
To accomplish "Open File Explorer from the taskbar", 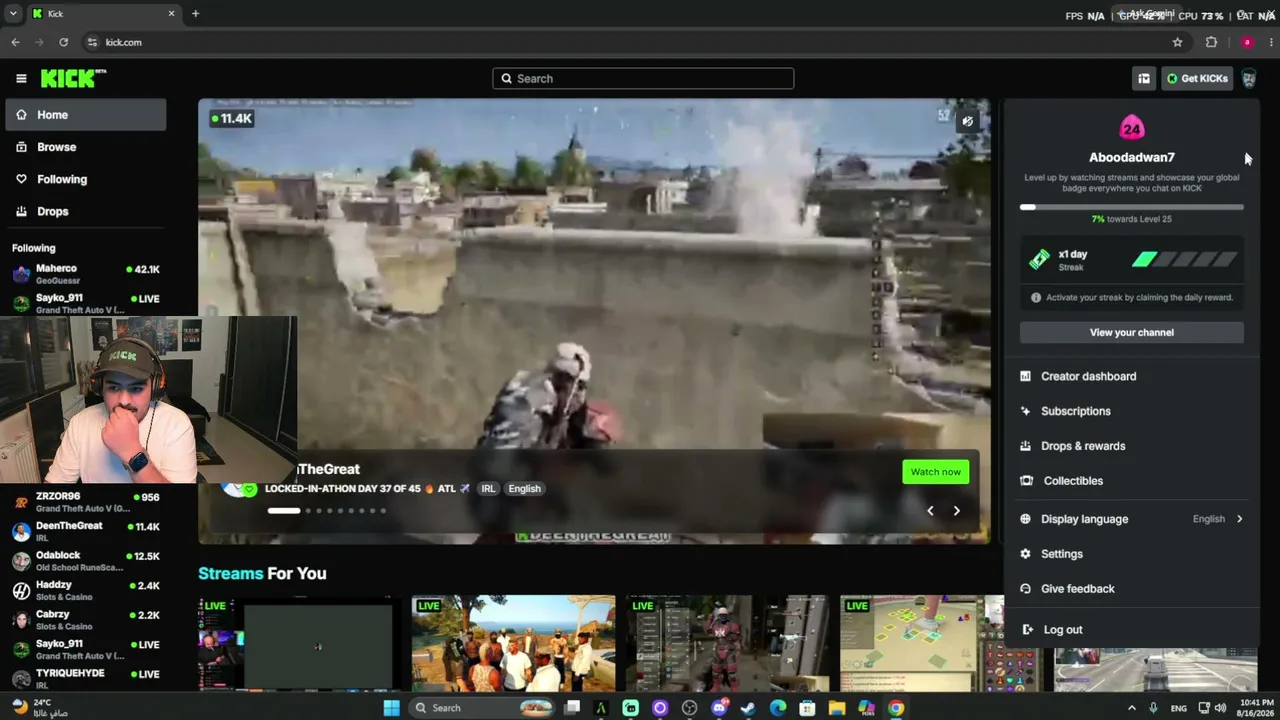I will 836,708.
